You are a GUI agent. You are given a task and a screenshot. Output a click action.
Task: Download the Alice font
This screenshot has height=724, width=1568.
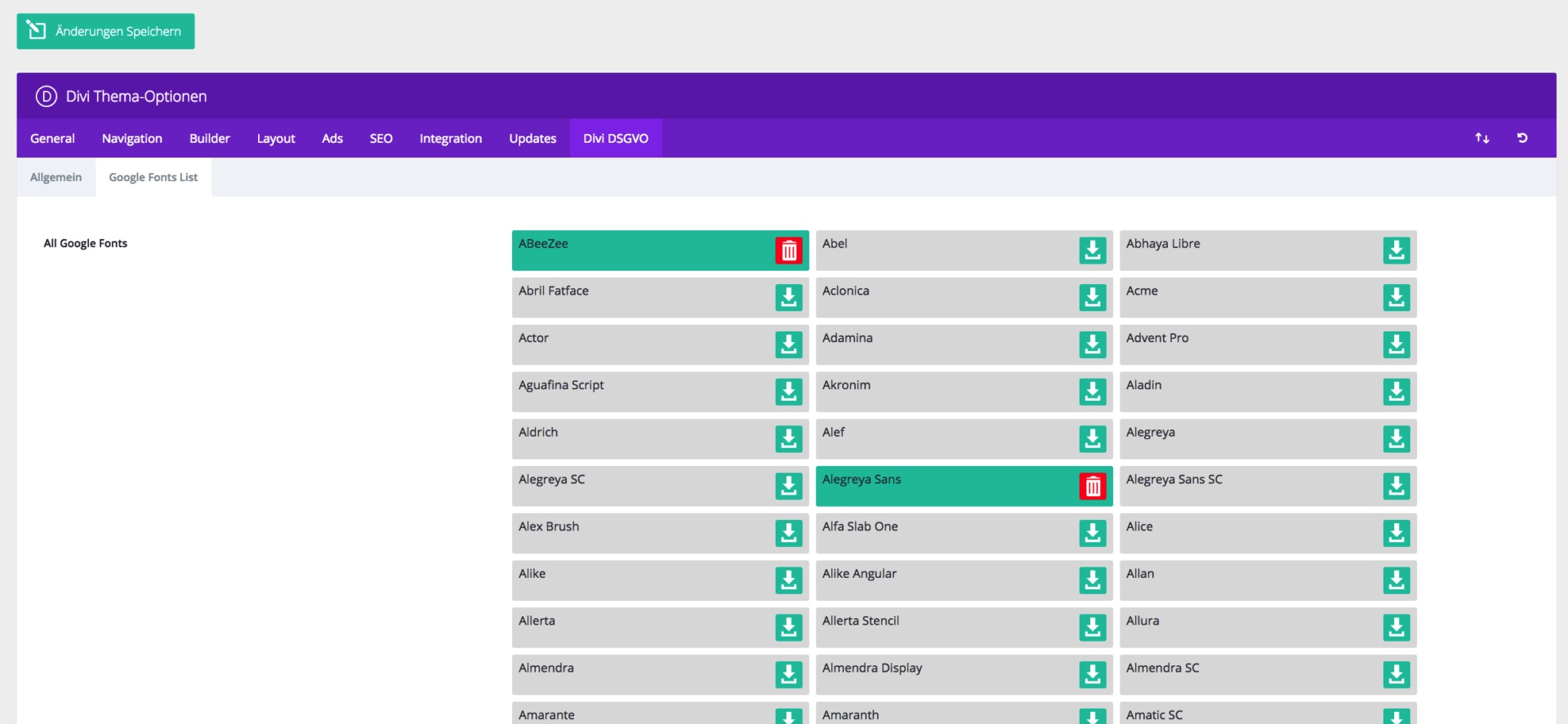click(x=1396, y=534)
